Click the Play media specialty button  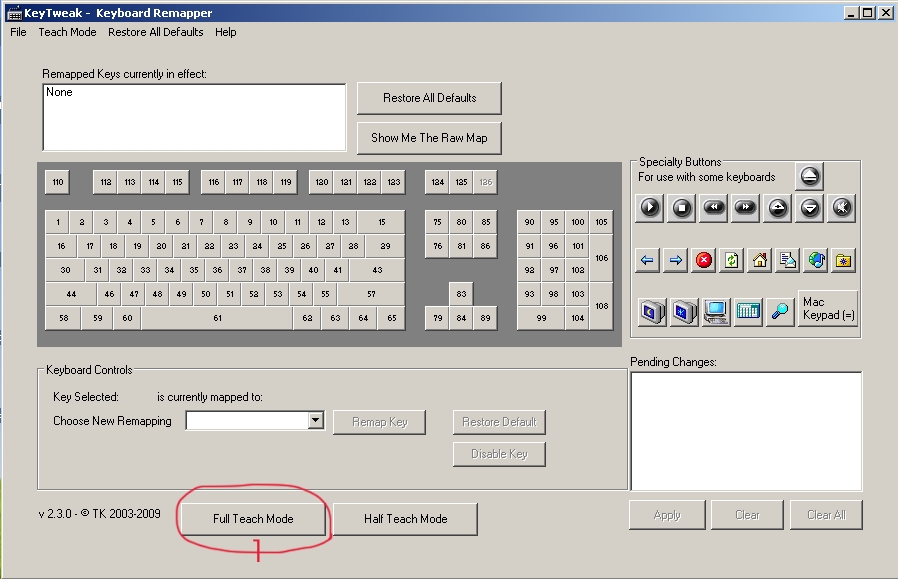(650, 207)
